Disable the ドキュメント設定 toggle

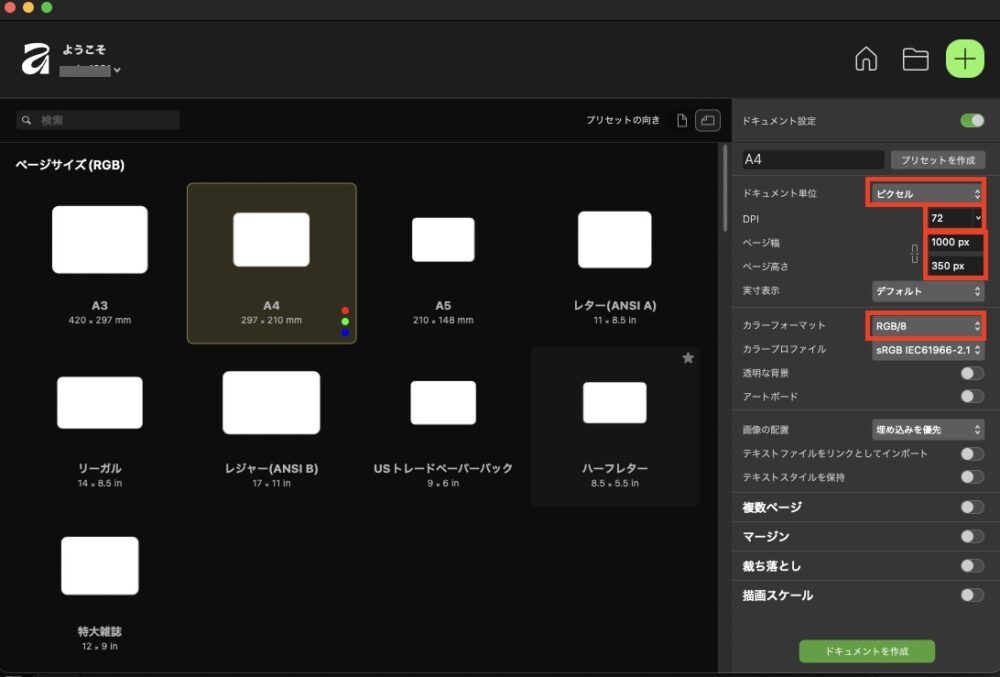tap(971, 119)
